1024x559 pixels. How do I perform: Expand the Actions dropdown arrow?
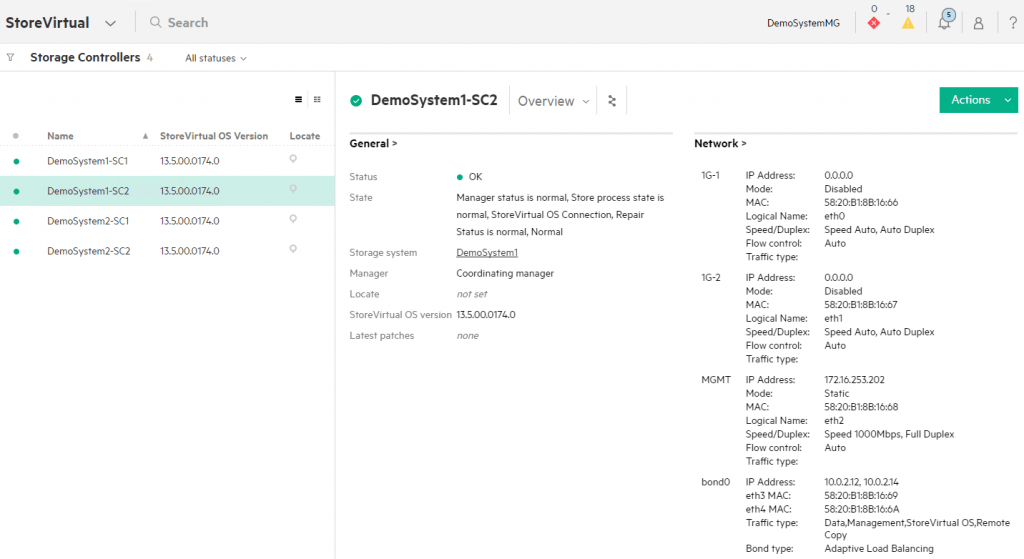point(1008,100)
